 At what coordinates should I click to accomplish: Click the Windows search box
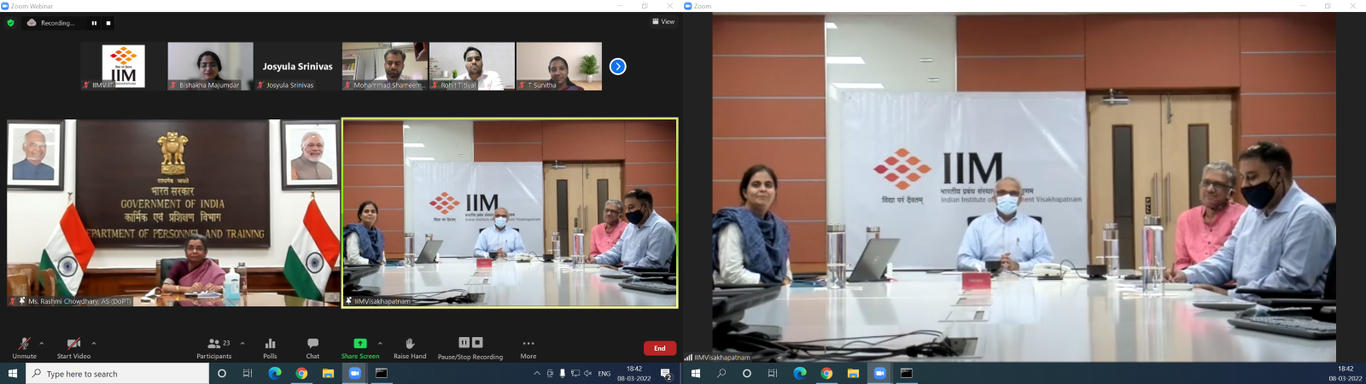click(x=117, y=374)
